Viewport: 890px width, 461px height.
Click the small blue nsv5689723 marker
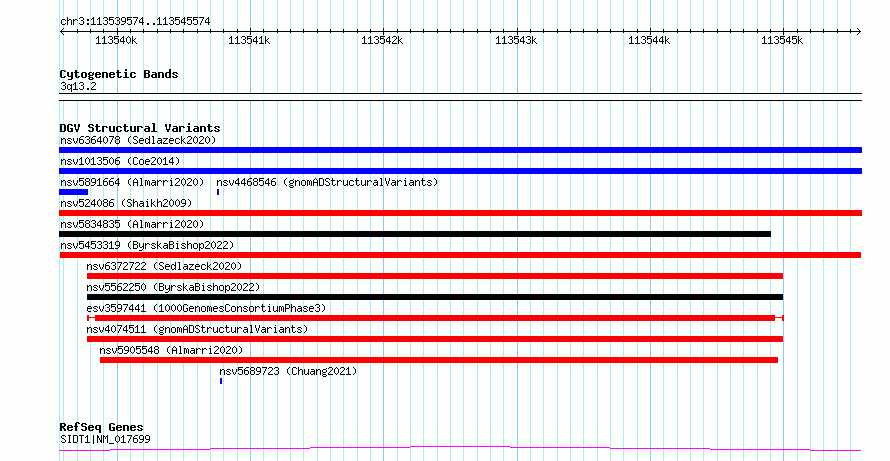click(221, 381)
